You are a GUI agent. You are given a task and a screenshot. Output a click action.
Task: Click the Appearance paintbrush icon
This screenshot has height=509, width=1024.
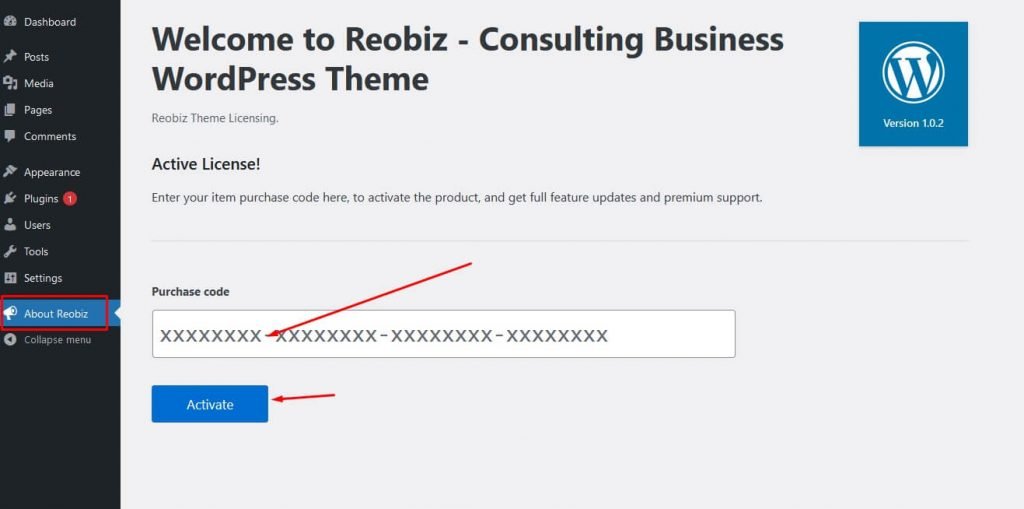(9, 172)
